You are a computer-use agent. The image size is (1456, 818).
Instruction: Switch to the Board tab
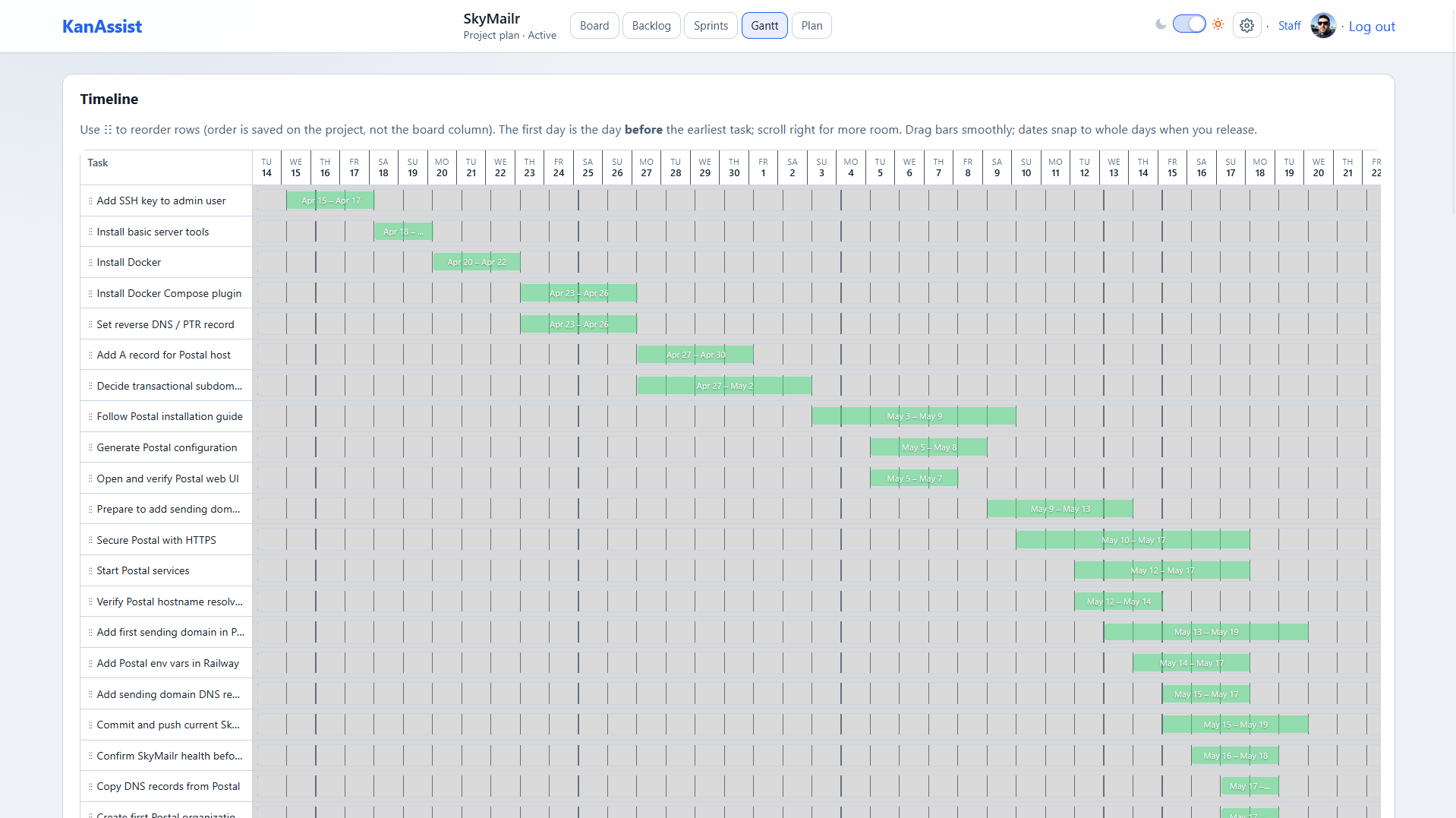tap(594, 26)
